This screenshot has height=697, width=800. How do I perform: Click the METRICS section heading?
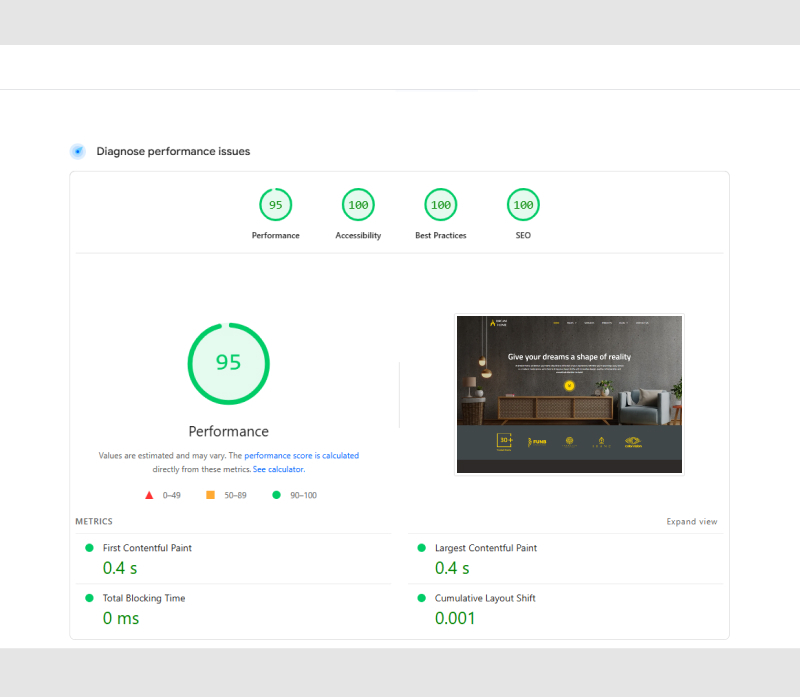pyautogui.click(x=94, y=522)
